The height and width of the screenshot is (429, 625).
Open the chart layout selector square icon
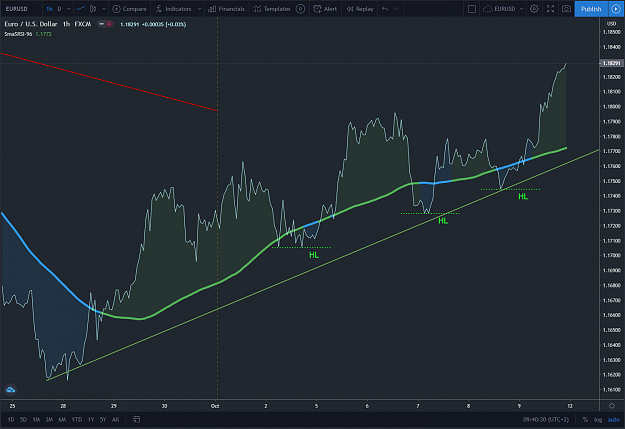(x=472, y=8)
